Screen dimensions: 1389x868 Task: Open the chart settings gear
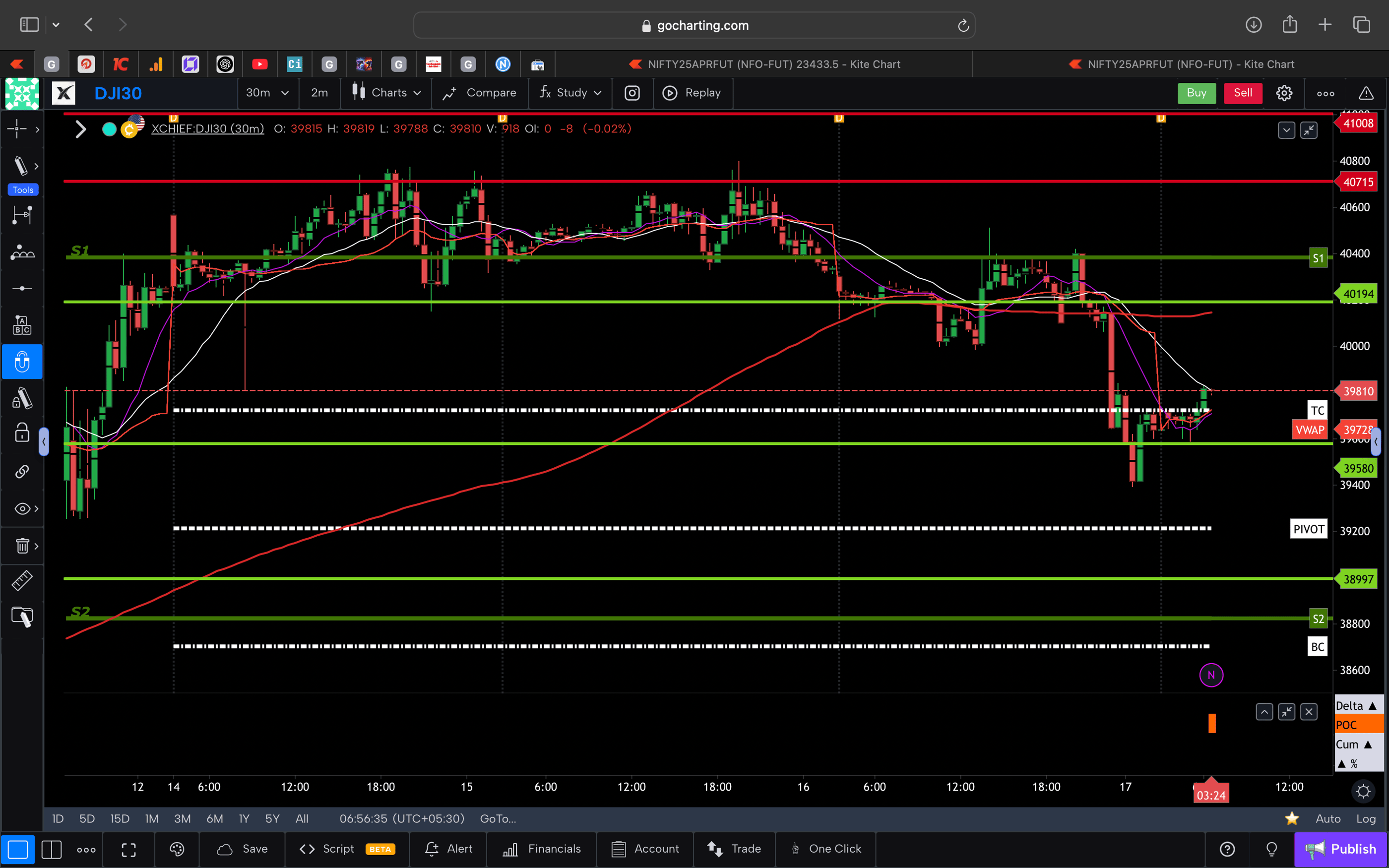coord(1284,92)
